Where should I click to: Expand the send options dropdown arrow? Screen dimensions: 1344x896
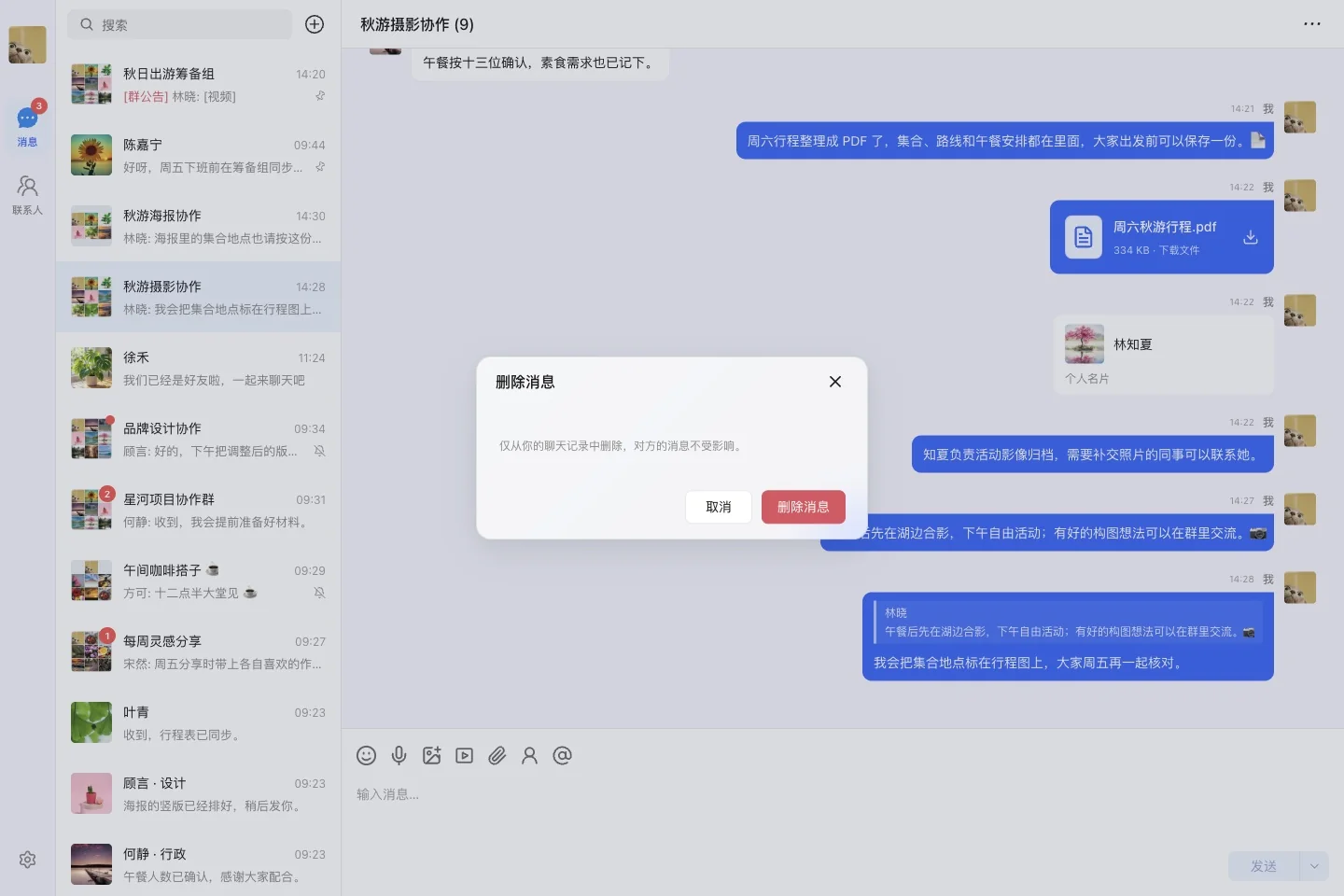(x=1314, y=866)
